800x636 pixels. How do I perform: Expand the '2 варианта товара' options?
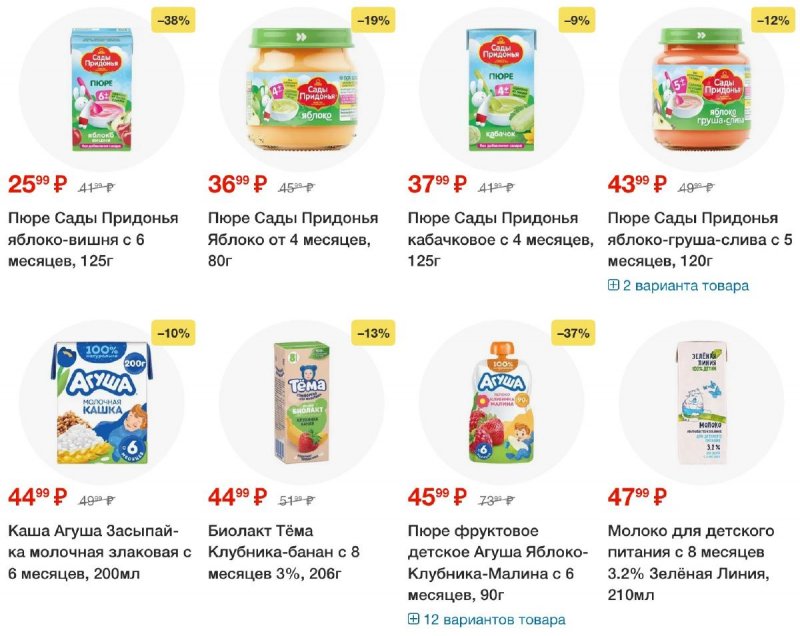click(685, 286)
